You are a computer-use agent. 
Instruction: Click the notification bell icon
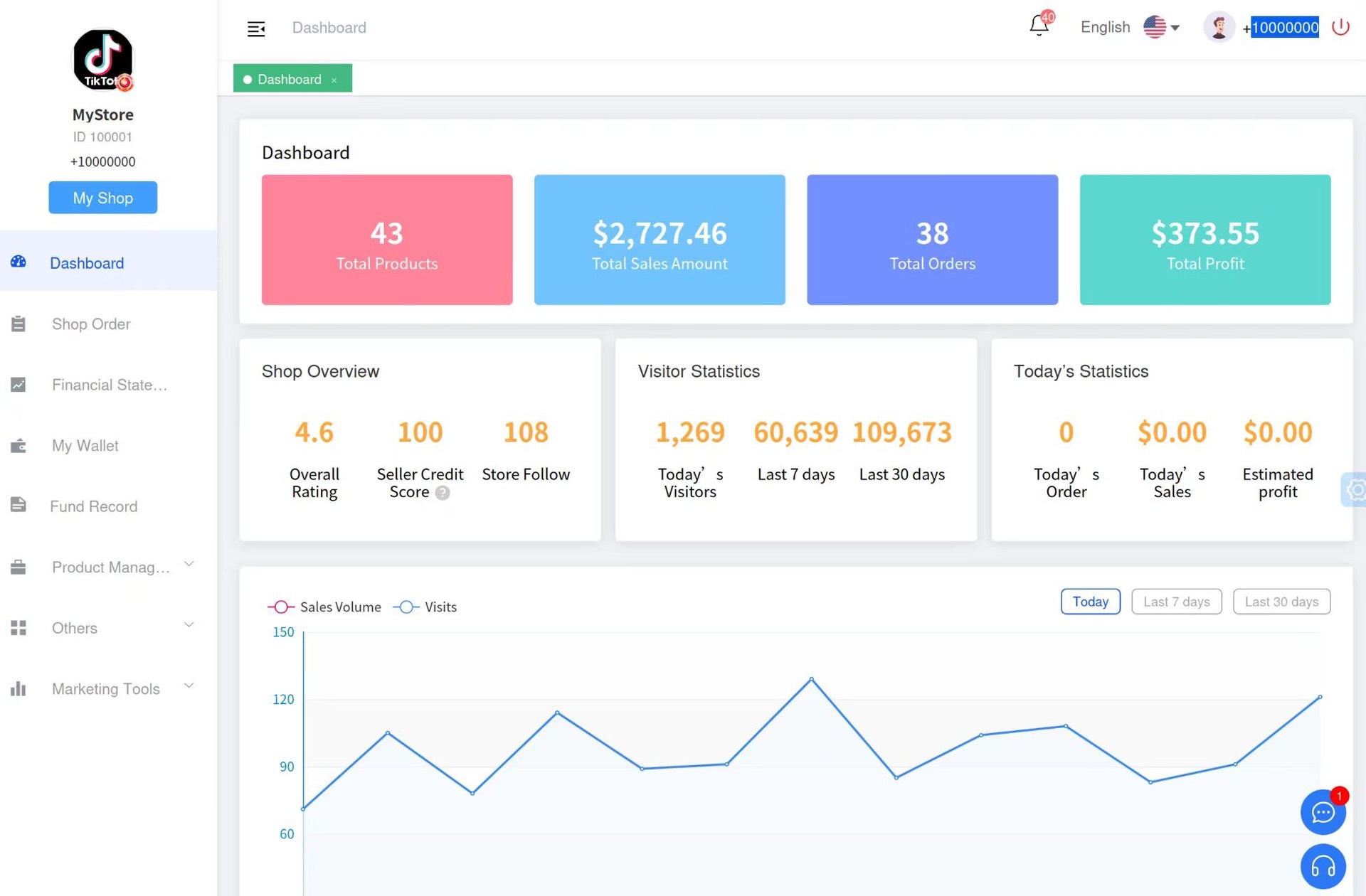coord(1038,26)
